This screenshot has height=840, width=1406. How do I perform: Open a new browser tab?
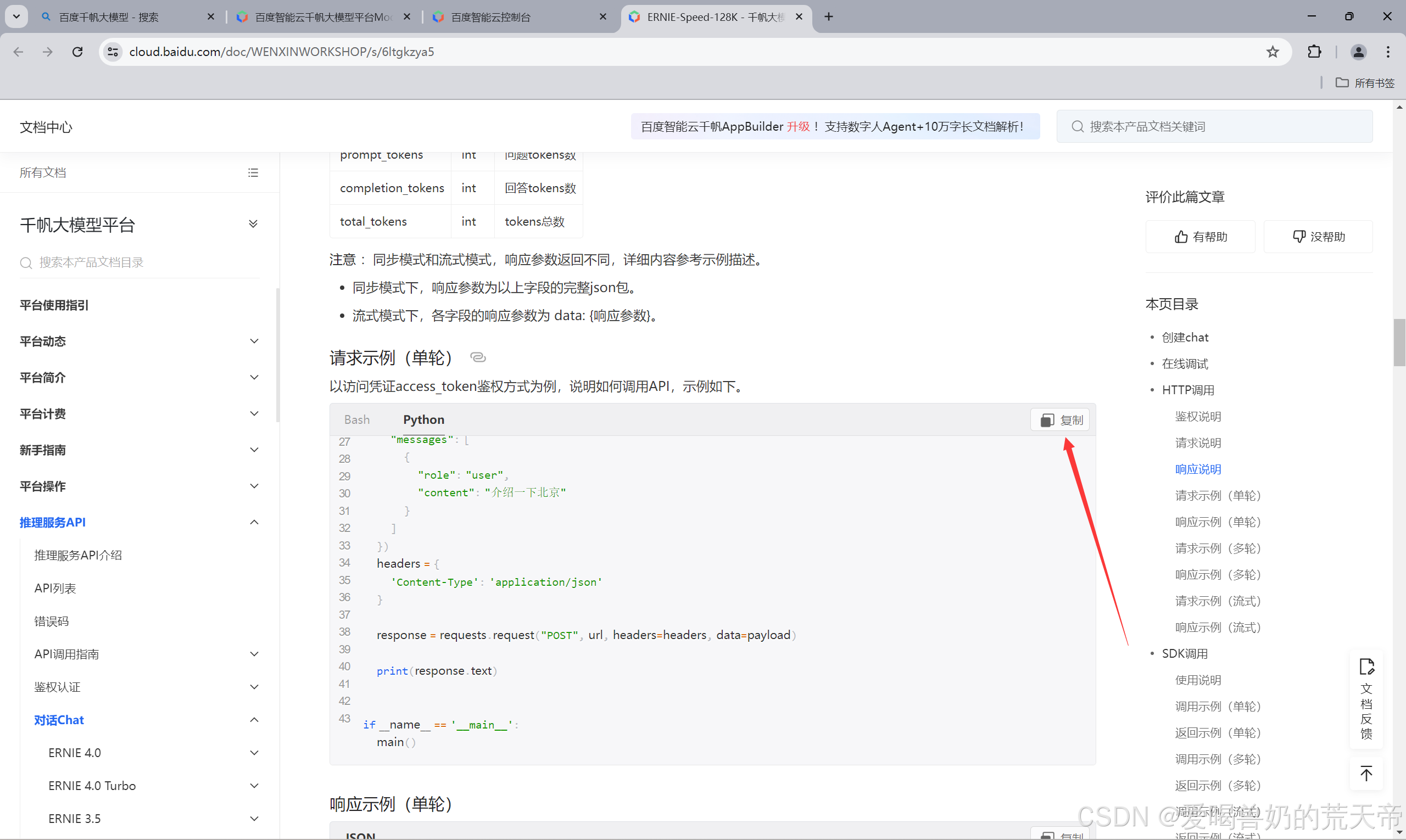pos(828,16)
